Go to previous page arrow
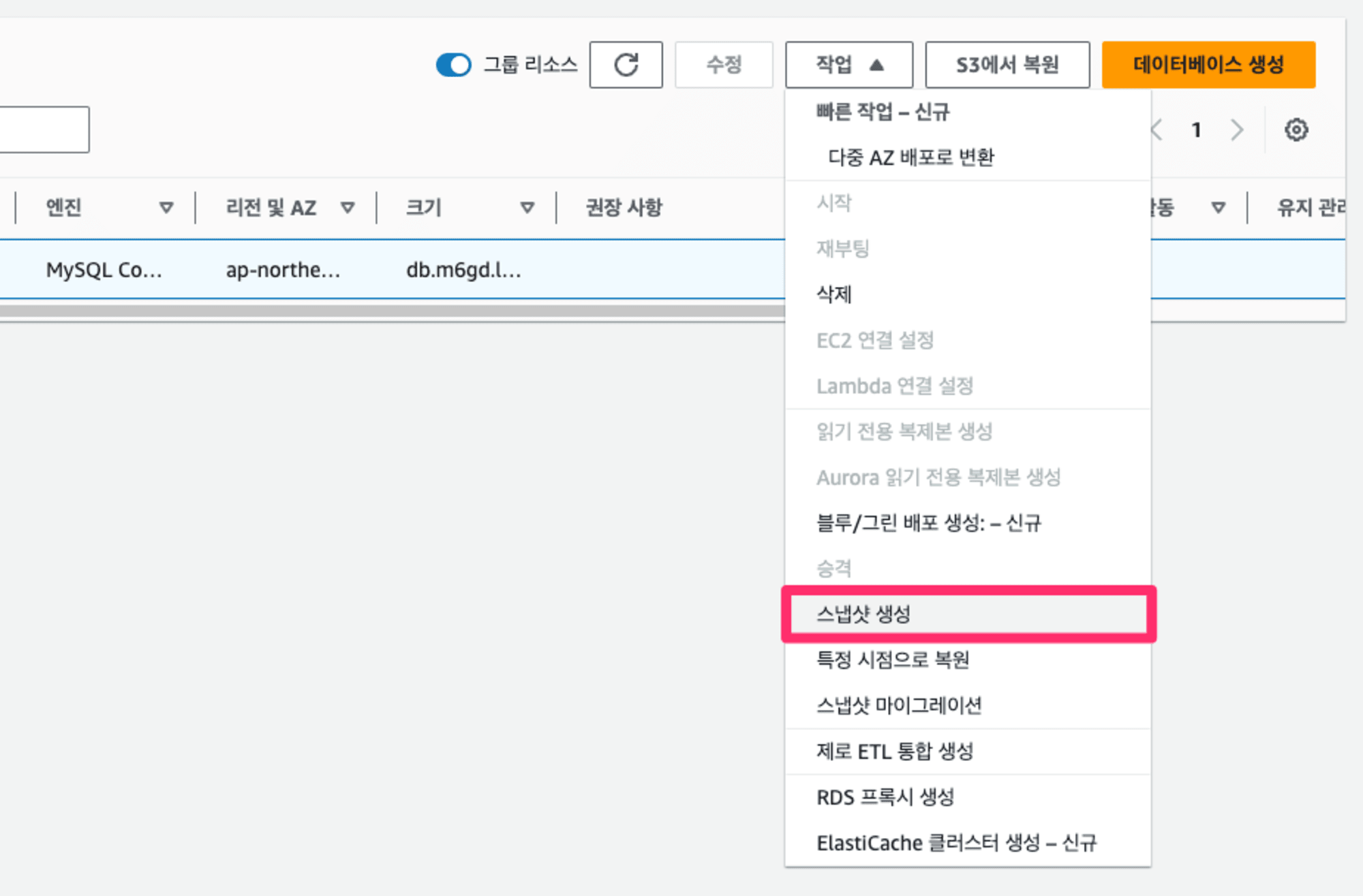This screenshot has width=1363, height=896. click(1157, 129)
